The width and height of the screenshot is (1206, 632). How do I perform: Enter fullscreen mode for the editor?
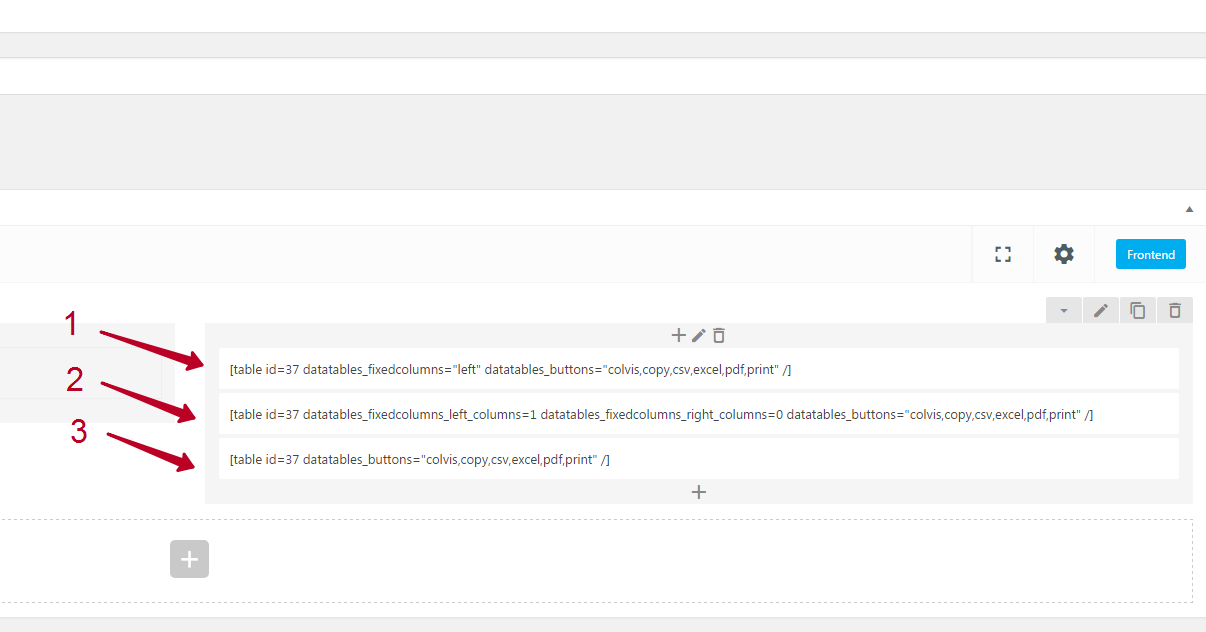(1003, 254)
